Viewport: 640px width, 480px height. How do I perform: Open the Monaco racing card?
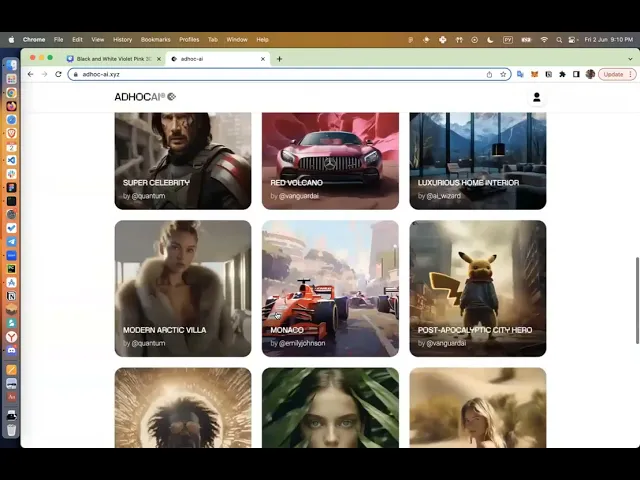(x=330, y=289)
